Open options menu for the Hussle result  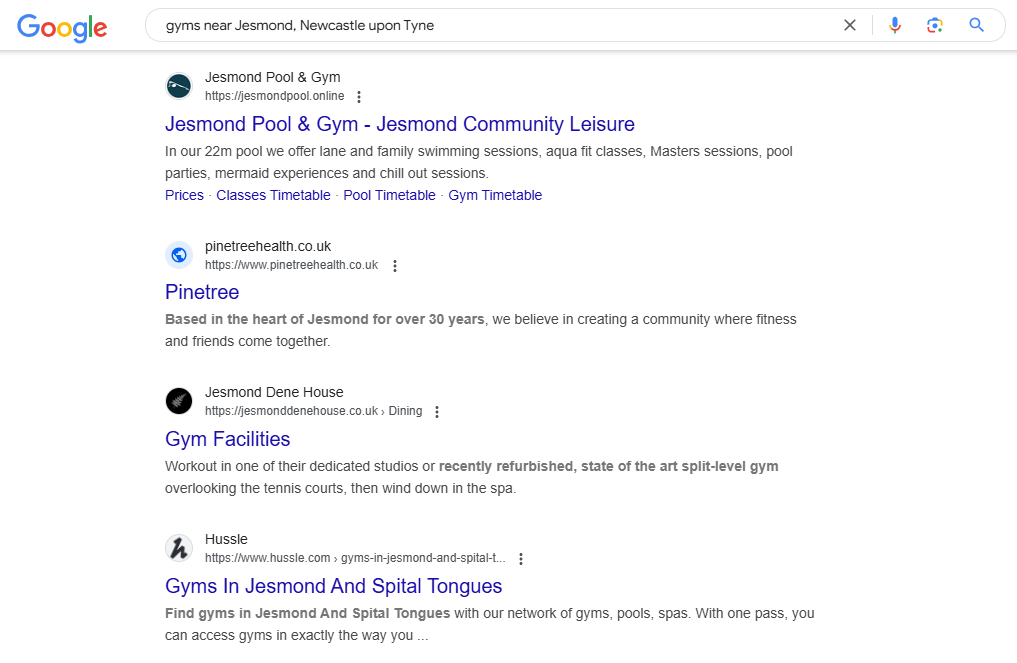(x=521, y=558)
